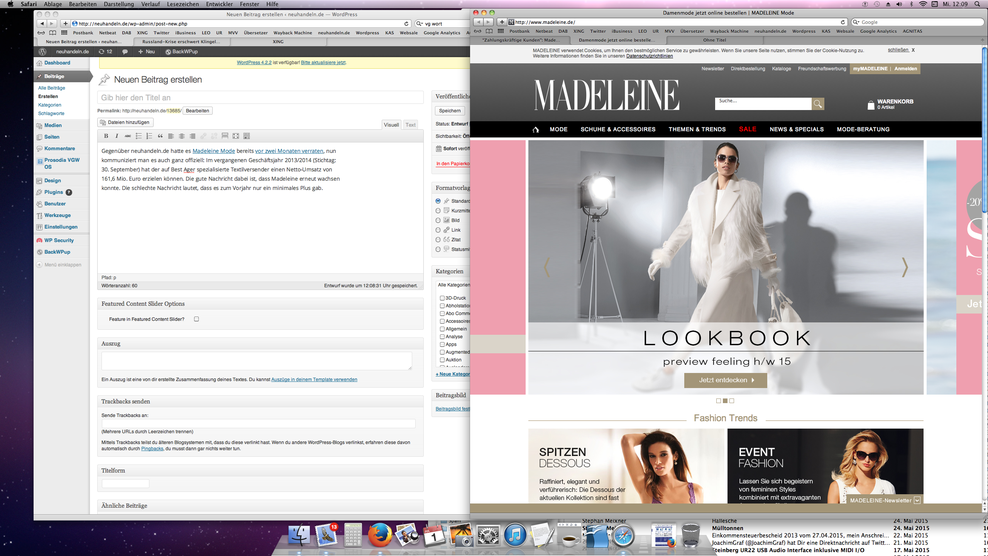Click the Gib hier den Titel an field
Viewport: 988px width, 556px height.
pyautogui.click(x=260, y=98)
